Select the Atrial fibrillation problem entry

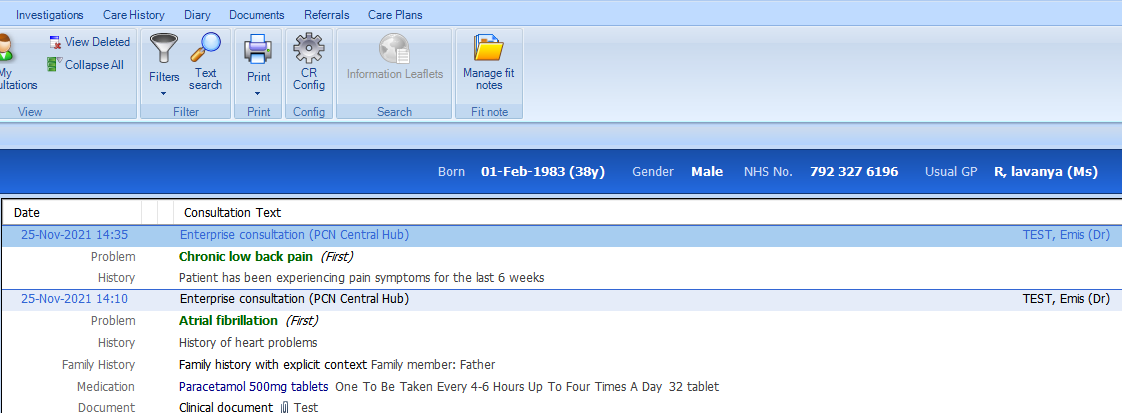pyautogui.click(x=228, y=321)
